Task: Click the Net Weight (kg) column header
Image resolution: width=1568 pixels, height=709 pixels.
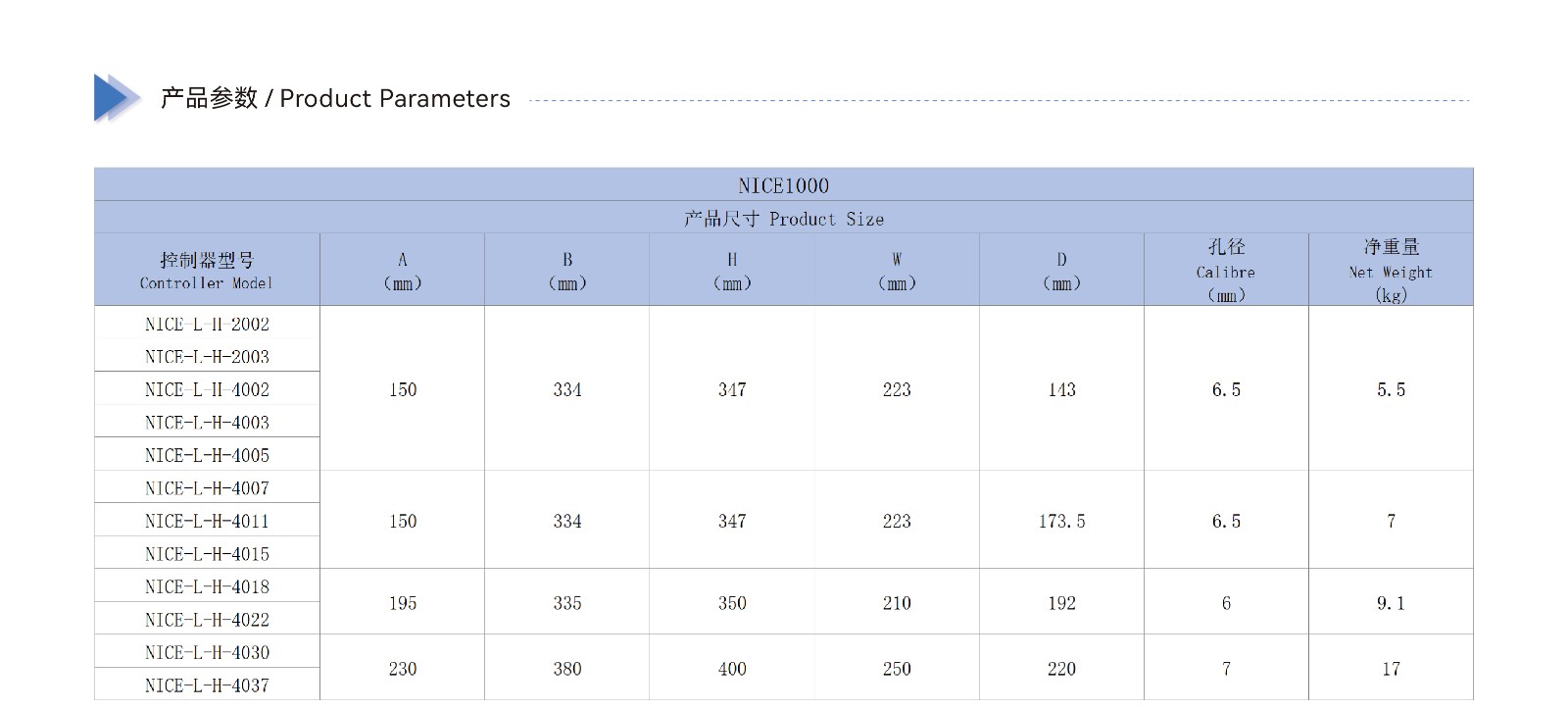Action: 1391,270
